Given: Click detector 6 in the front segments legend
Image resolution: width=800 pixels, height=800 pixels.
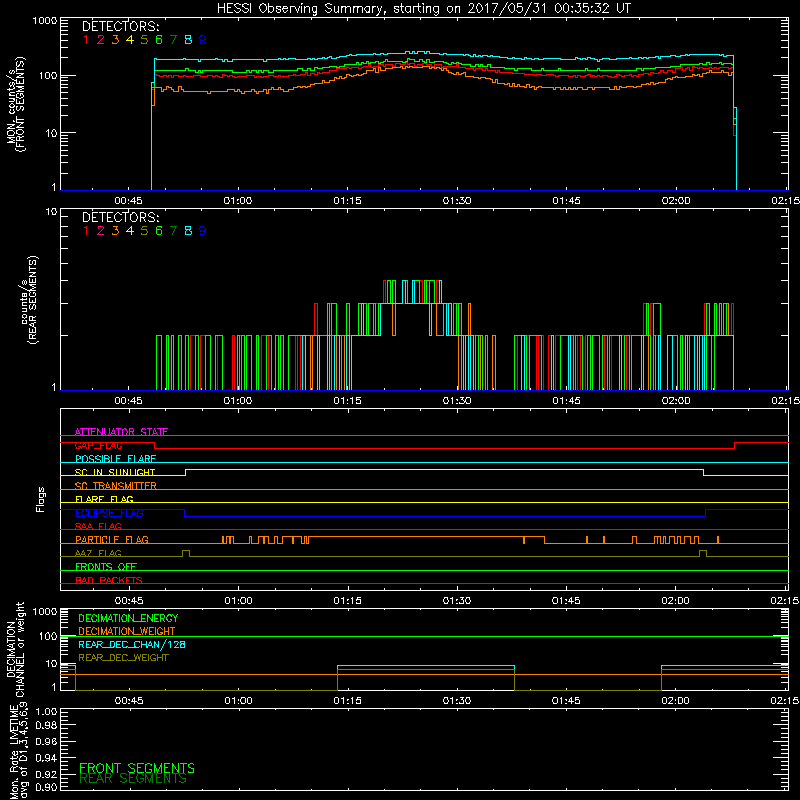Looking at the screenshot, I should (159, 40).
